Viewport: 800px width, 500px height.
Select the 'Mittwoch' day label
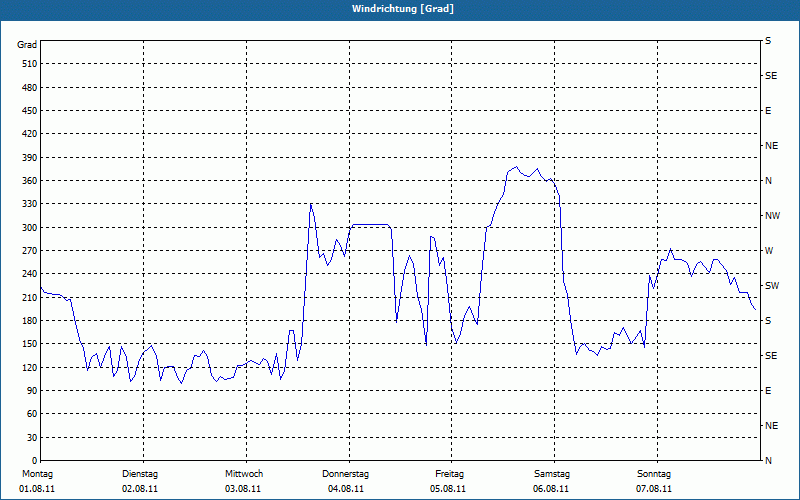tap(244, 474)
